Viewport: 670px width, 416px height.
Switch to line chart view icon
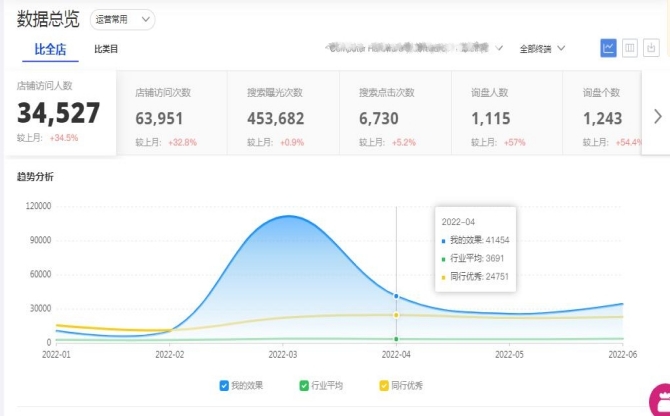point(608,48)
